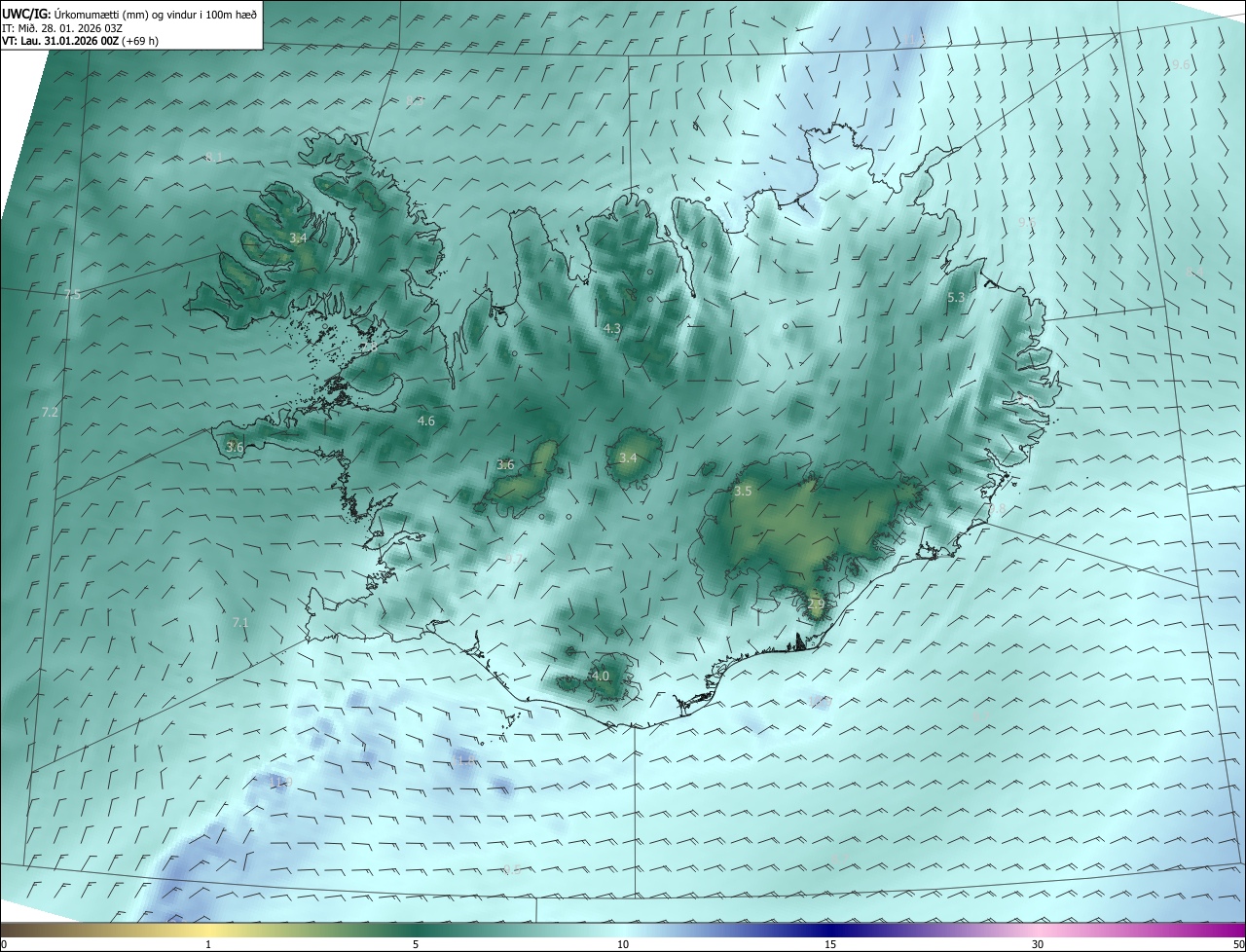Click the colorbar tick label '15'

coord(830,944)
